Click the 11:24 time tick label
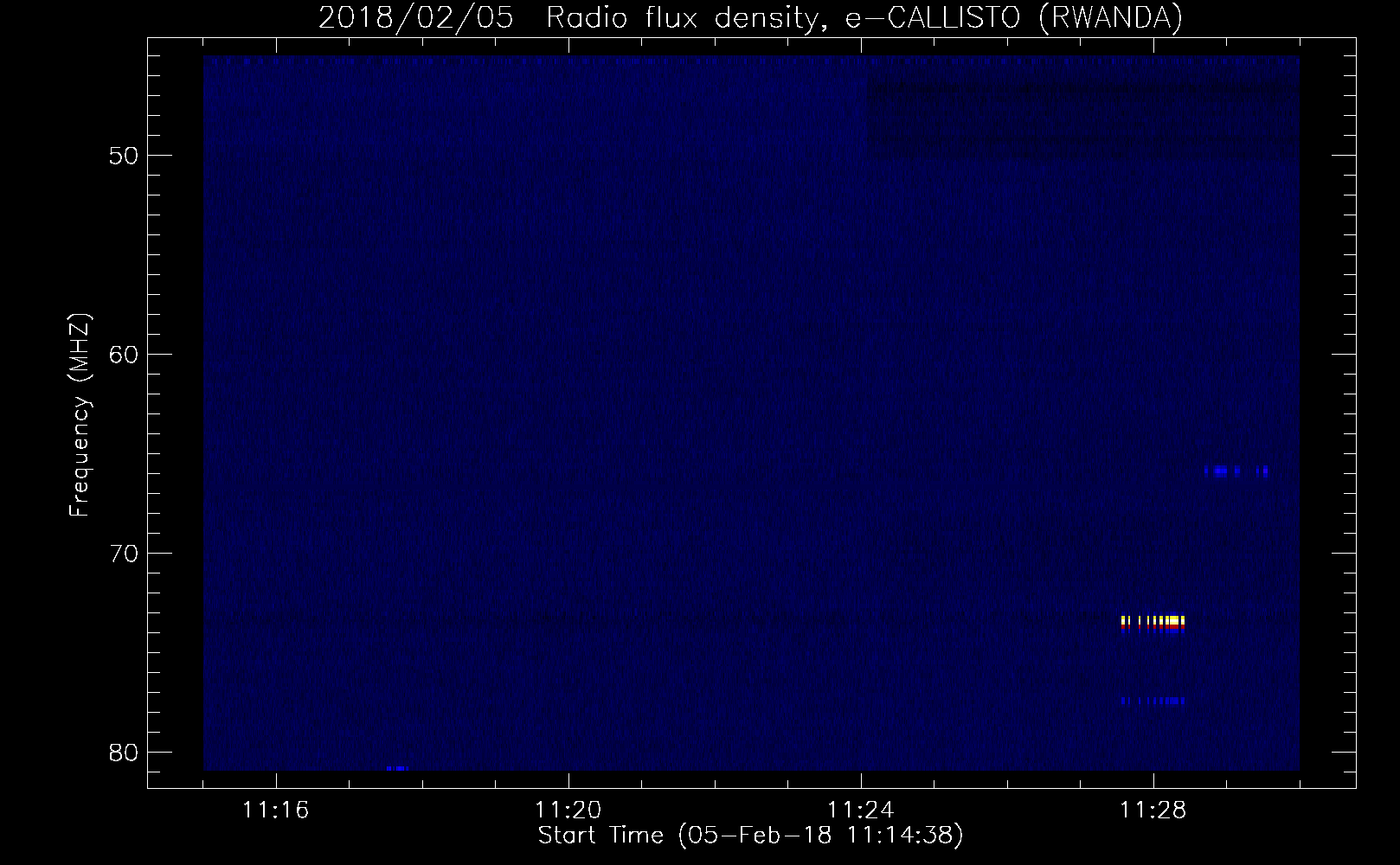This screenshot has height=865, width=1400. tap(860, 811)
